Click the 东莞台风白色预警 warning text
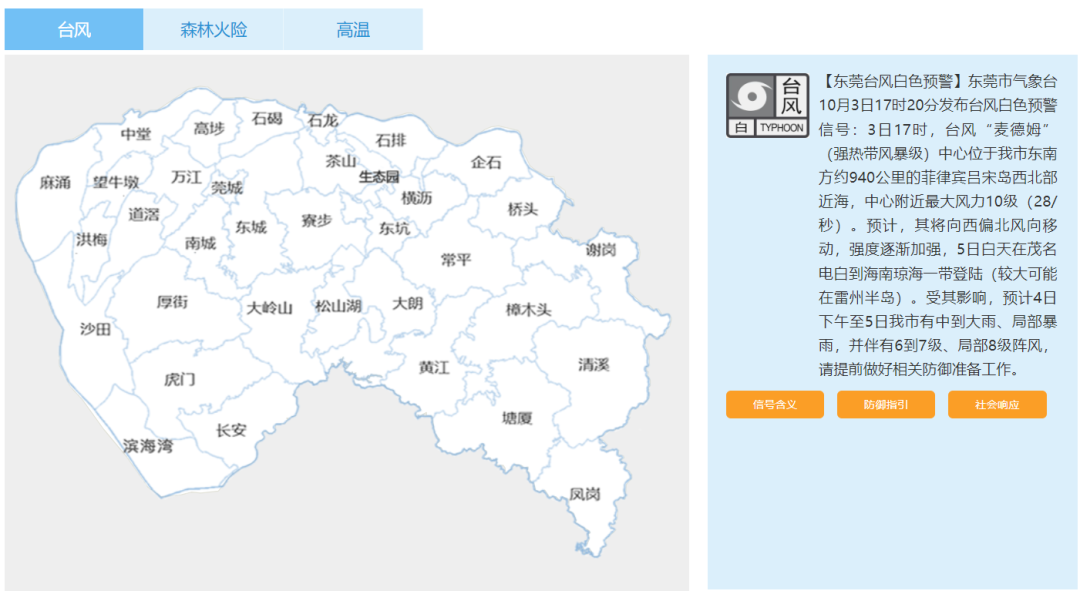Viewport: 1080px width, 601px height. (892, 82)
